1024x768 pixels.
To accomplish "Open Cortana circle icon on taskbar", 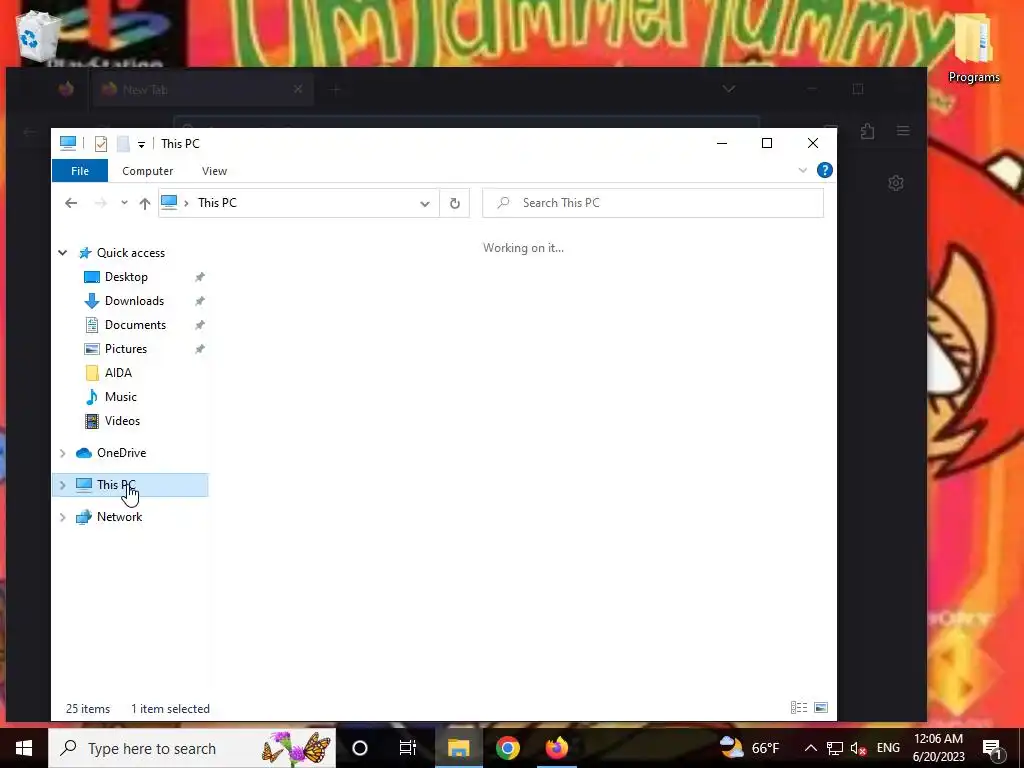I will click(x=360, y=748).
